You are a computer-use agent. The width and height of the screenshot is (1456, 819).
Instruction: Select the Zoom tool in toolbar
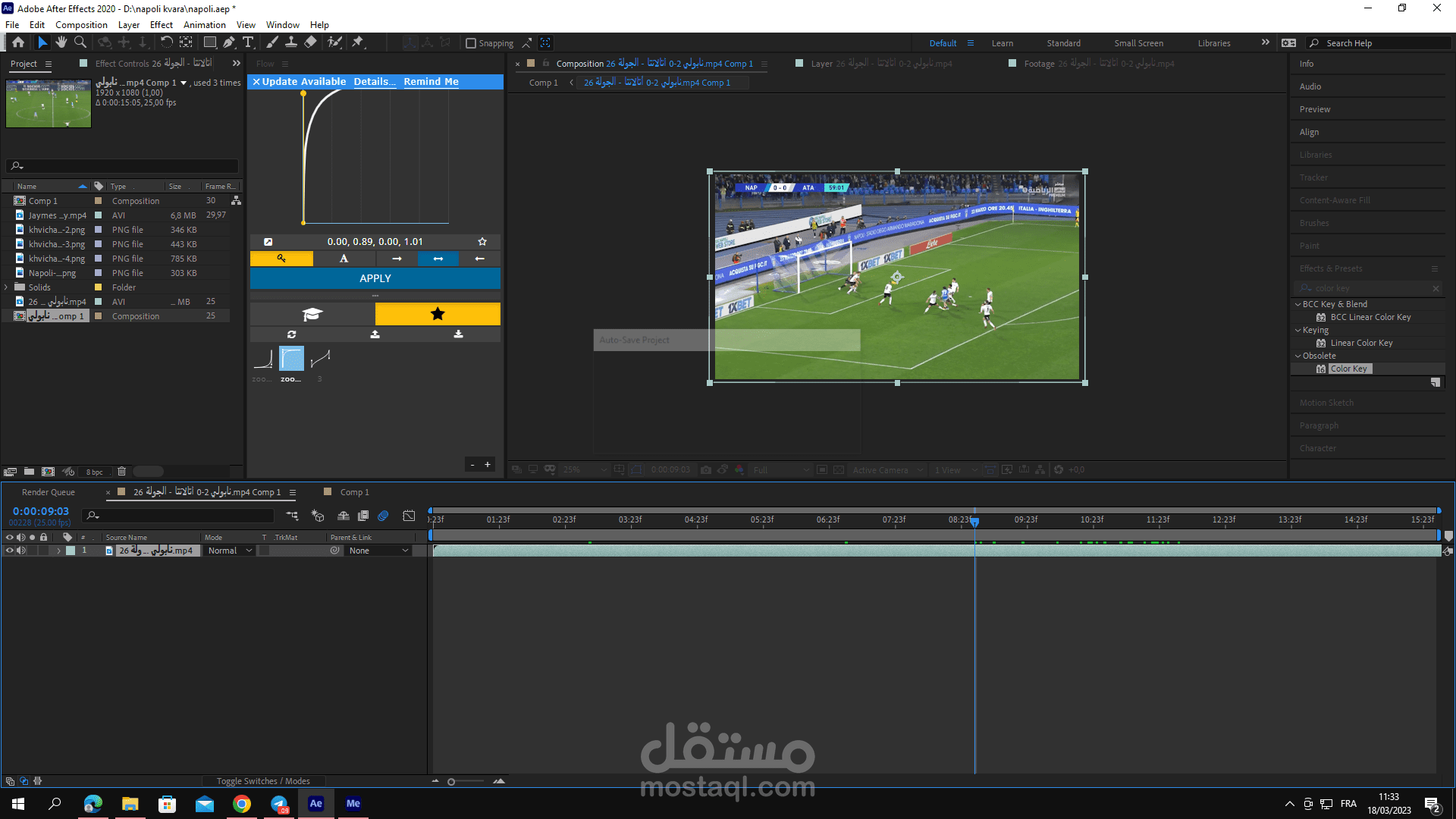click(x=80, y=42)
